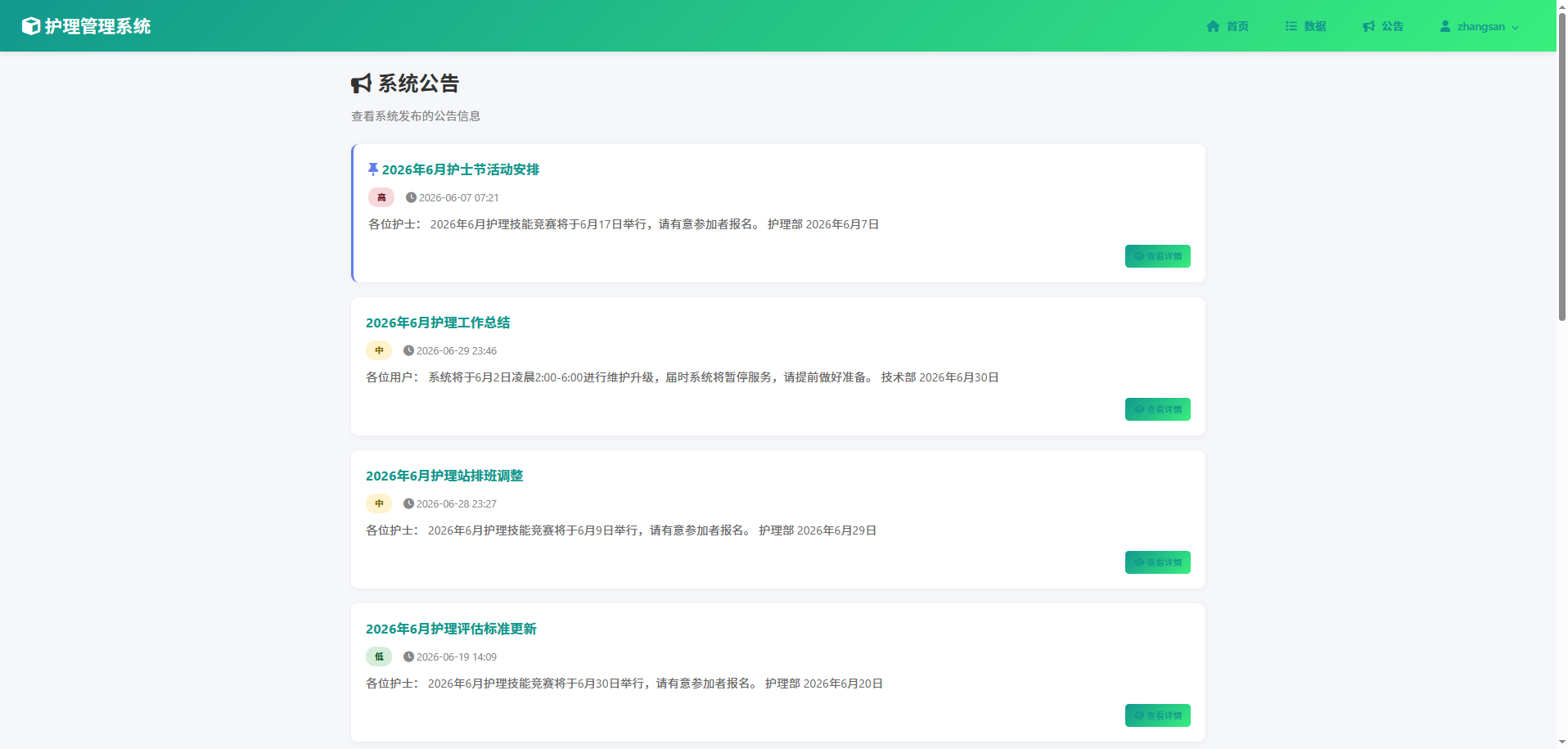
Task: Click the text about 系统将于6月2日凌晨 maintenance
Action: (x=682, y=377)
